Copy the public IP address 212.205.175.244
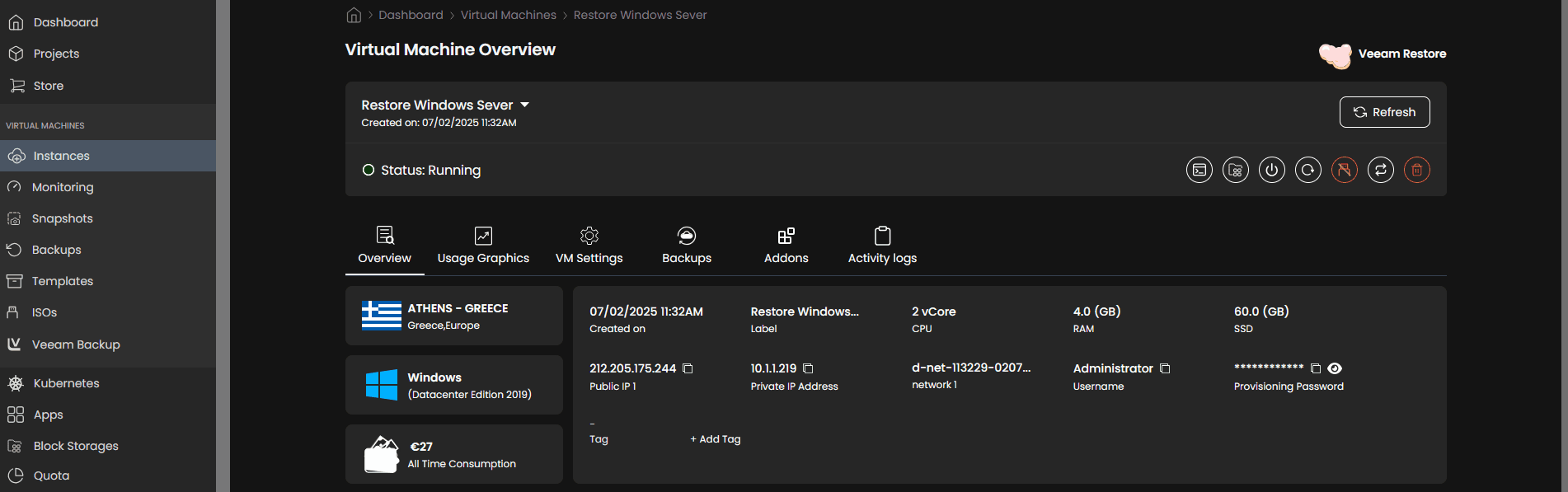The image size is (1568, 492). tap(688, 368)
